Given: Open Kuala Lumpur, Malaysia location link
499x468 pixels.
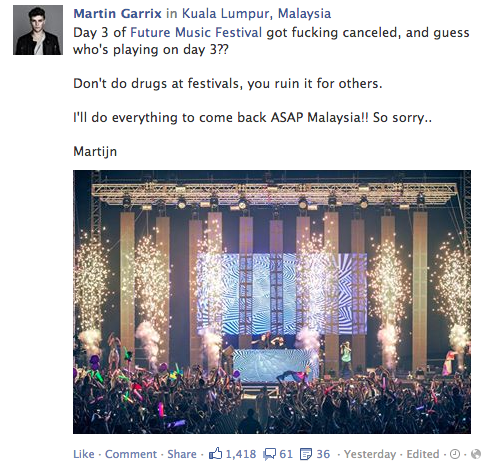Looking at the screenshot, I should pos(256,14).
